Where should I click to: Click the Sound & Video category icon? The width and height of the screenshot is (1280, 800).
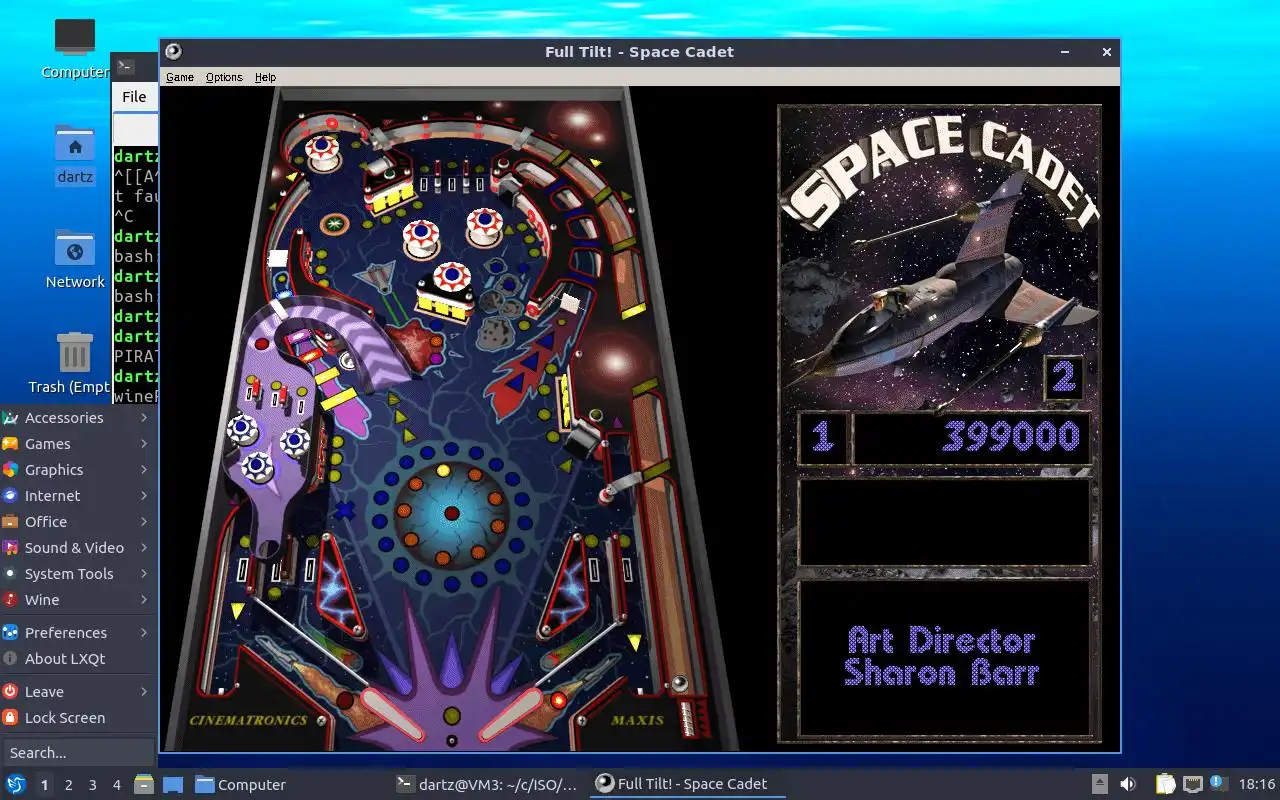pyautogui.click(x=10, y=548)
